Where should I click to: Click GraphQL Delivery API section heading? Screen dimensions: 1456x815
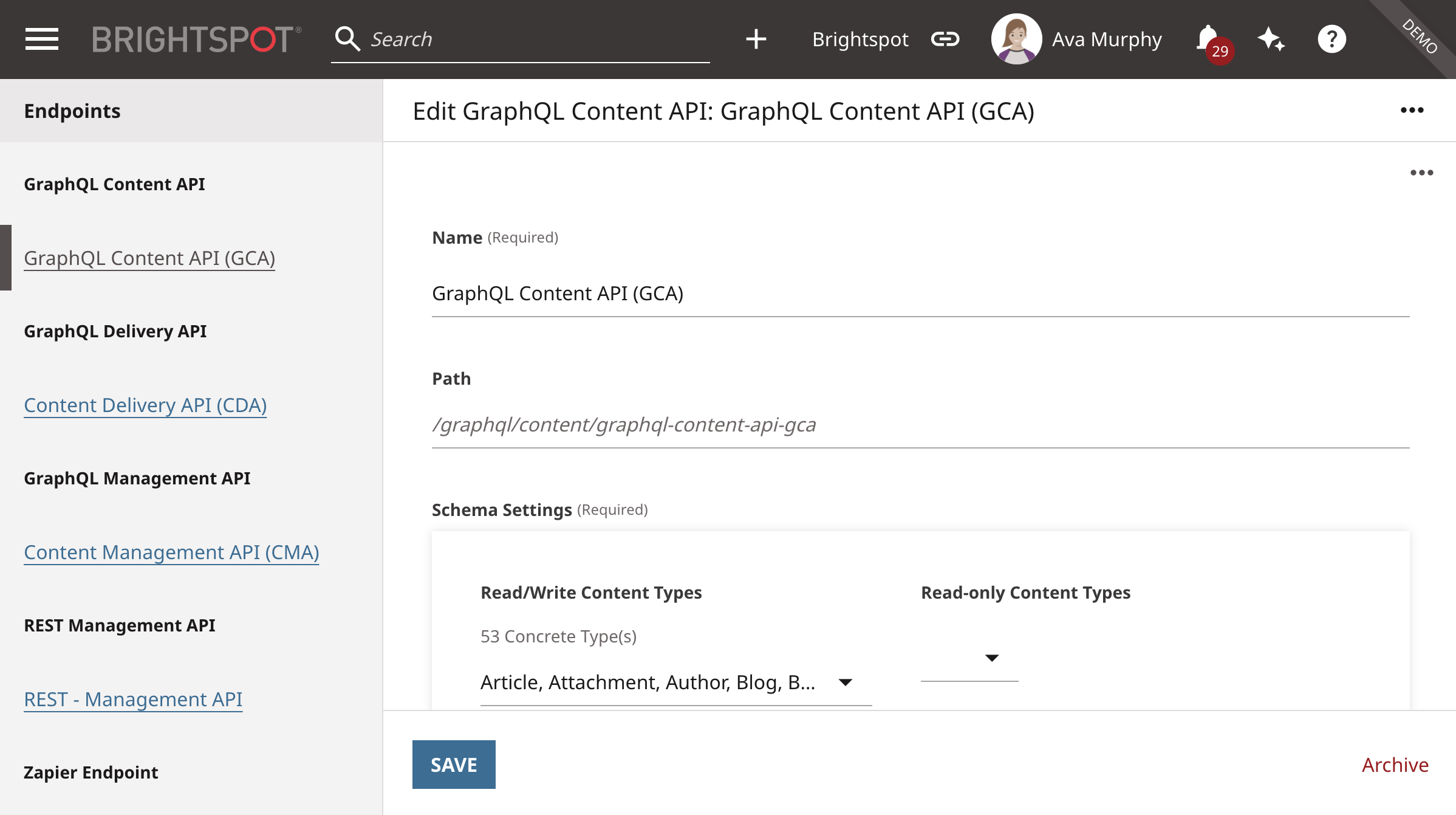pos(115,331)
